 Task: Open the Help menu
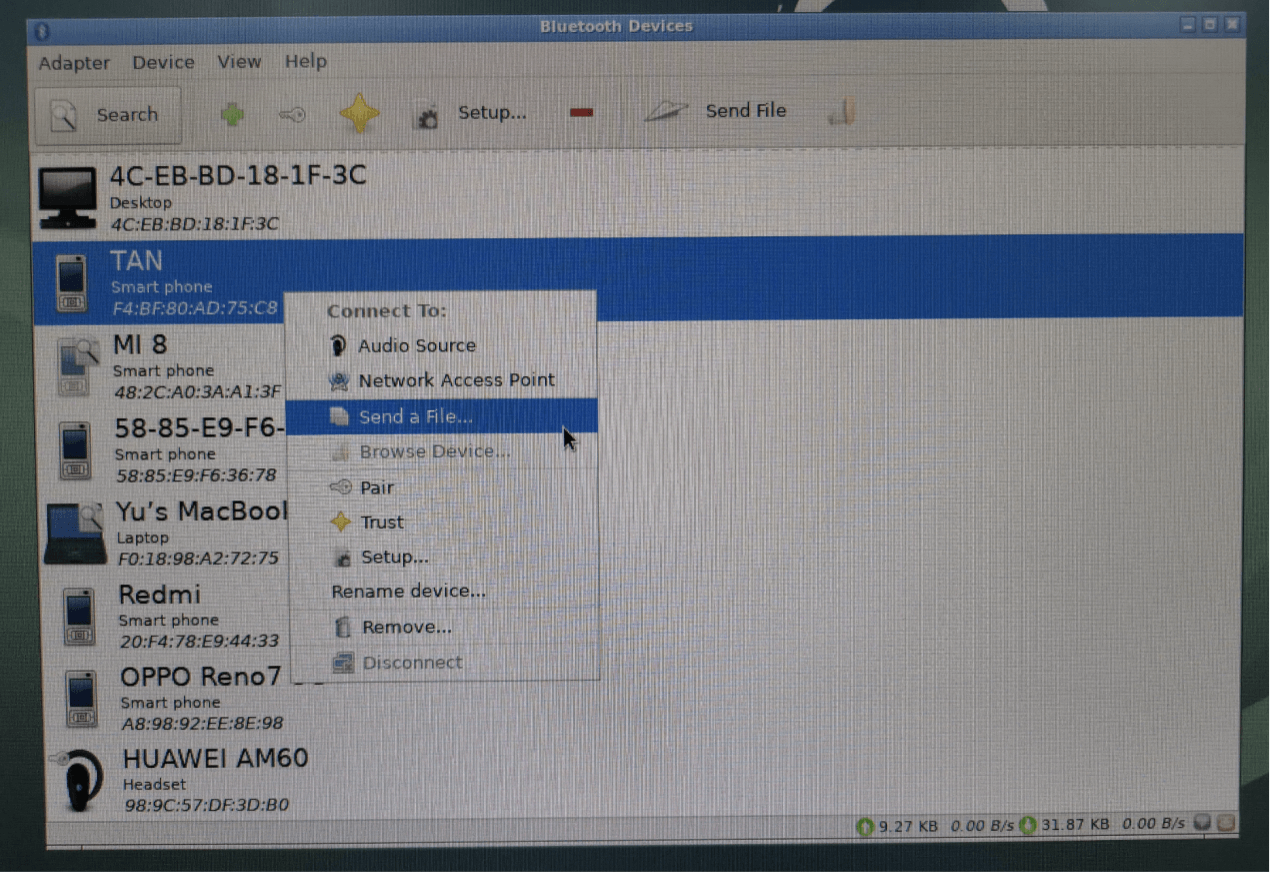pos(306,62)
